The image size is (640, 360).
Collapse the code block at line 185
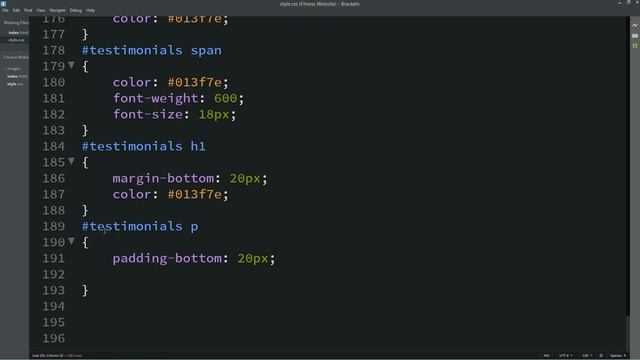point(71,161)
